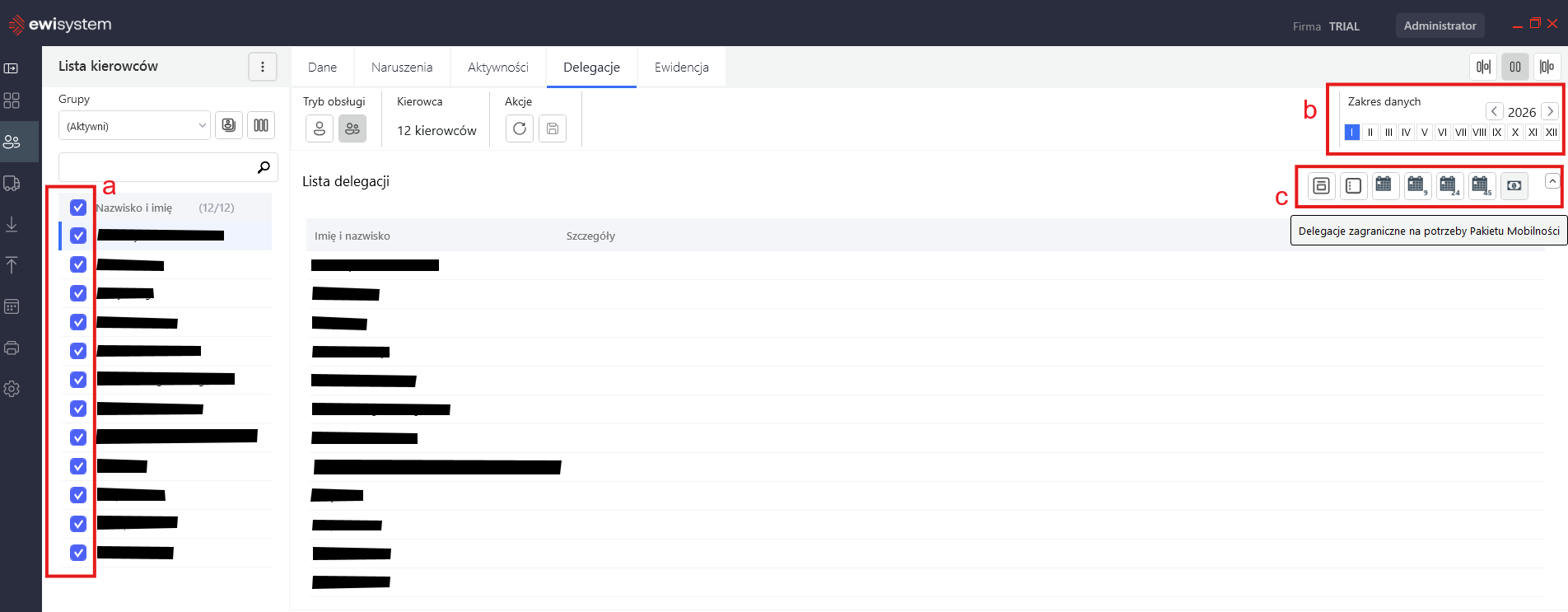Screen dimensions: 1568x612
Task: Open the vehicles truck icon in sidebar
Action: [12, 183]
